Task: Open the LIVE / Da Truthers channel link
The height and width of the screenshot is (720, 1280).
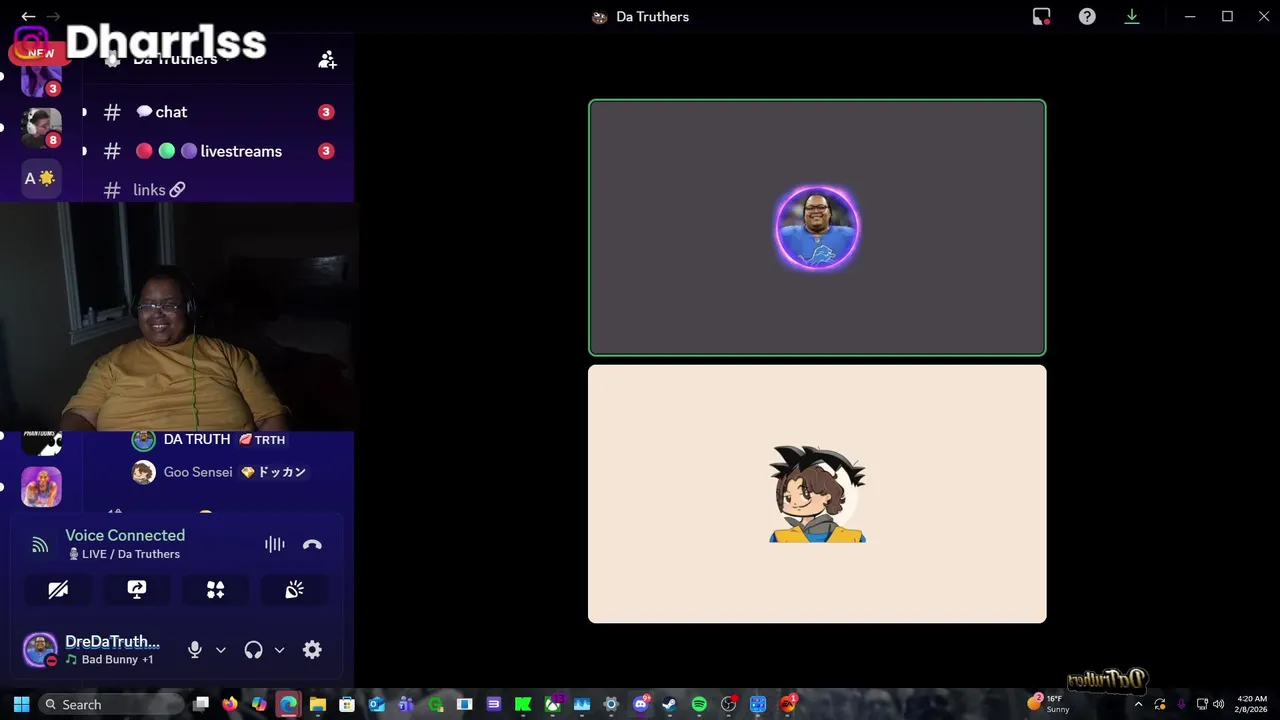Action: pyautogui.click(x=124, y=554)
